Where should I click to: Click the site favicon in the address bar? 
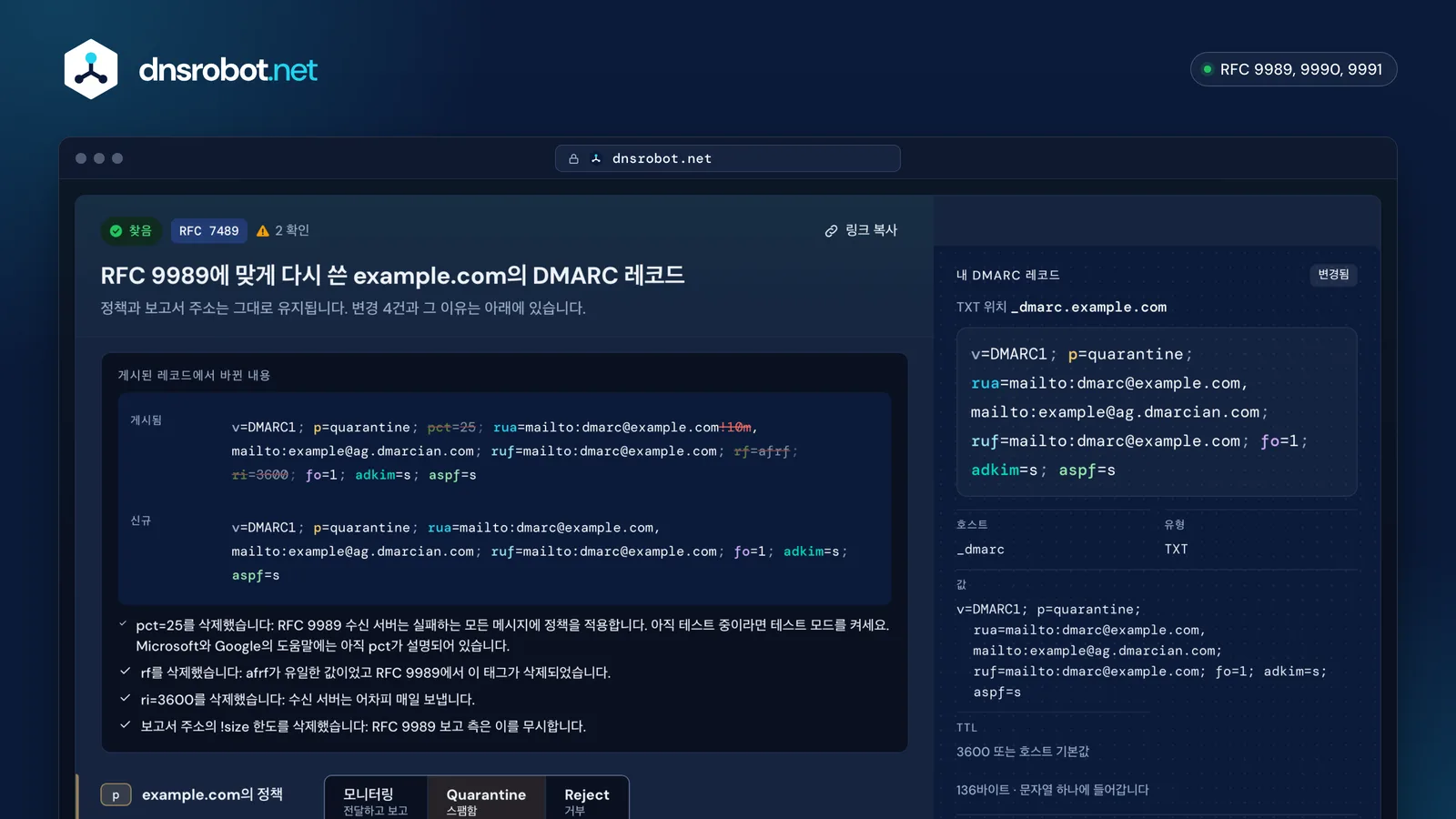click(596, 158)
